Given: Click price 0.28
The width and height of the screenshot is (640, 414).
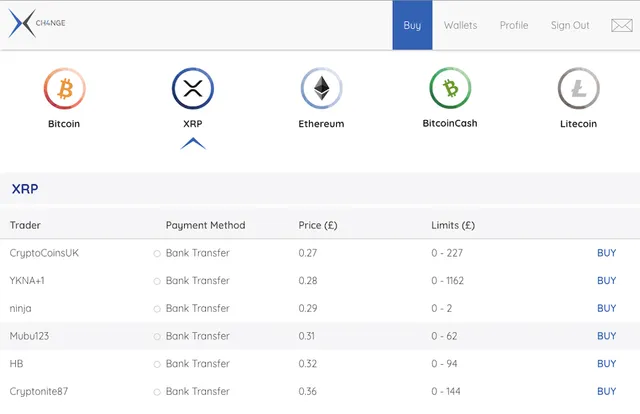Looking at the screenshot, I should pos(308,281).
